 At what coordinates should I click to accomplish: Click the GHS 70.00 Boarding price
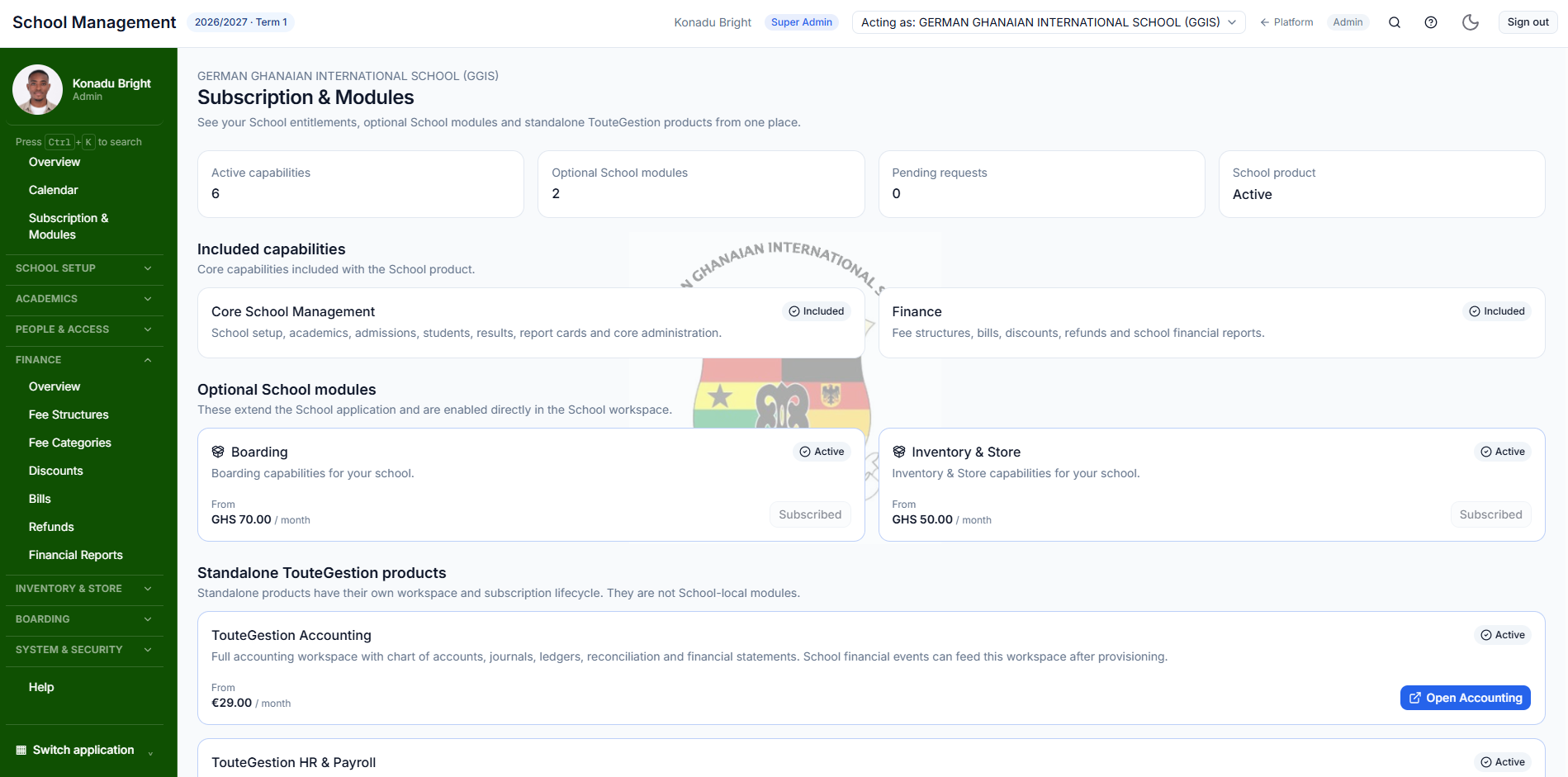pos(241,519)
